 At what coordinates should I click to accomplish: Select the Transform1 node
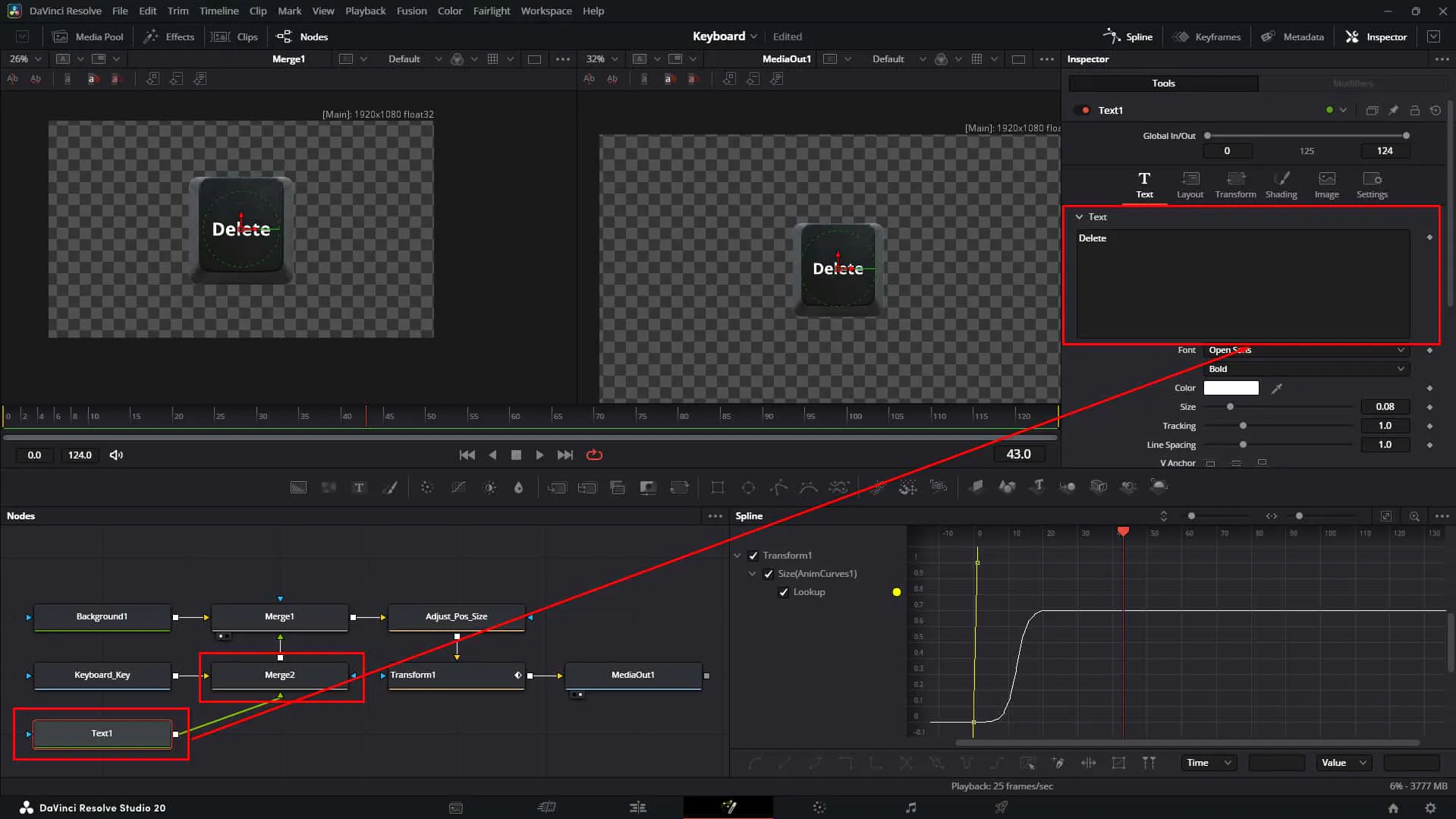click(456, 675)
